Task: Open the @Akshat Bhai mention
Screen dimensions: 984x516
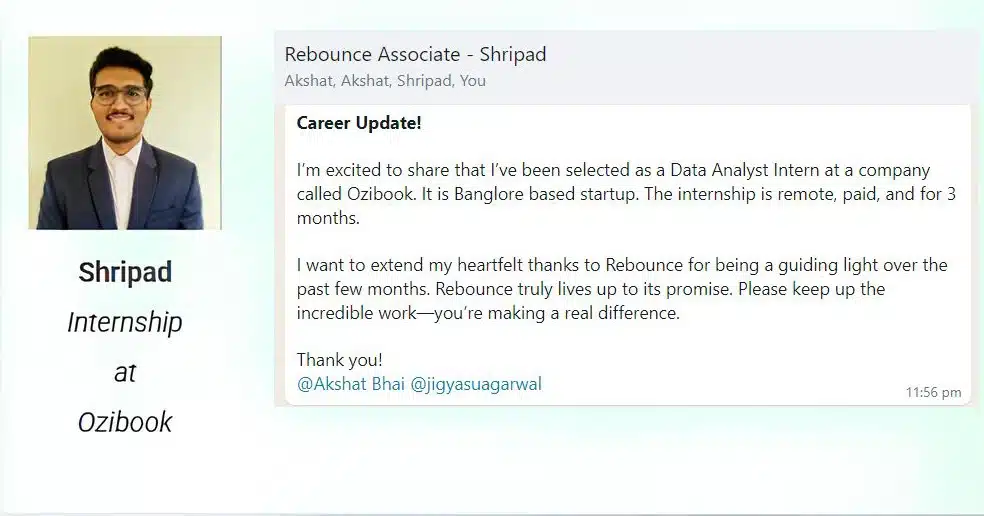Action: point(350,384)
